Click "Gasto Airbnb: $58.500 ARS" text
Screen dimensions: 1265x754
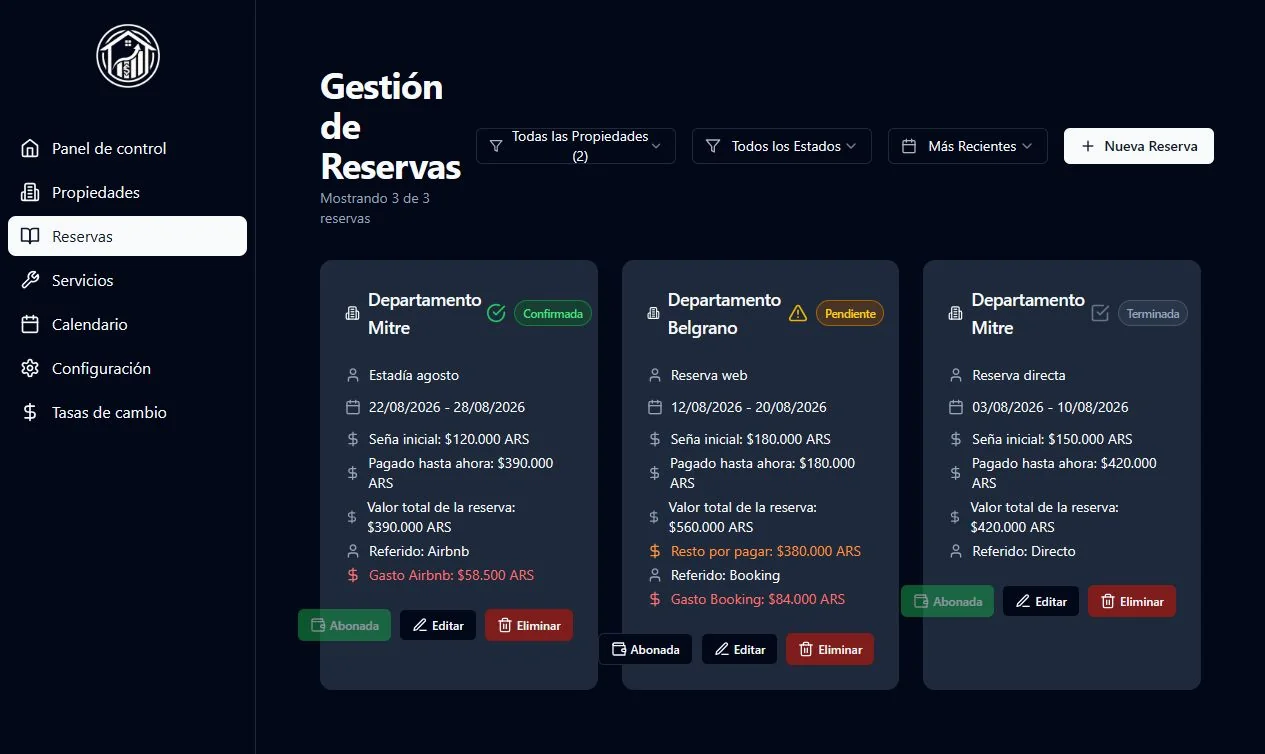point(451,575)
